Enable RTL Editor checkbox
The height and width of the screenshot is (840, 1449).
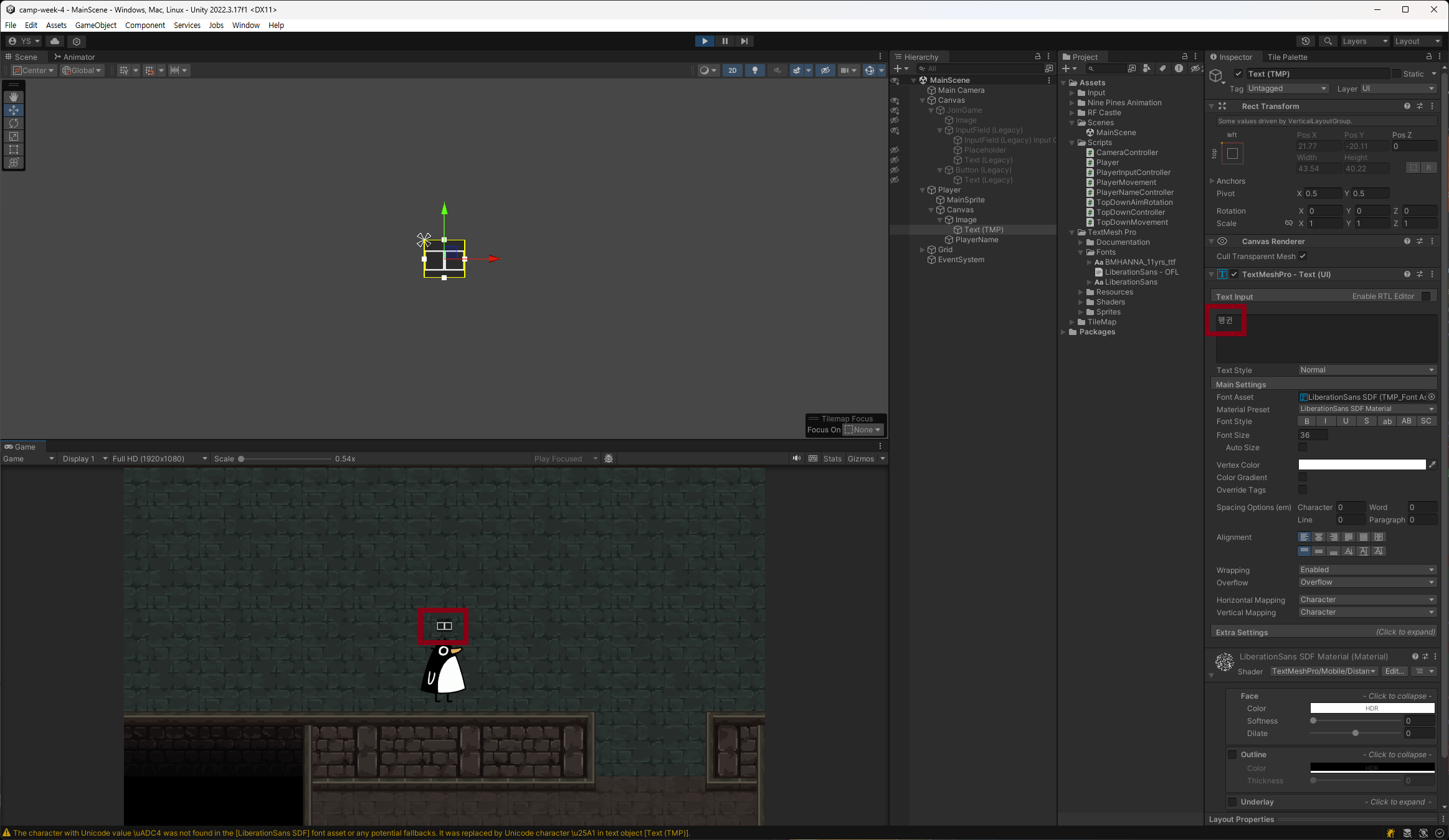(x=1426, y=296)
